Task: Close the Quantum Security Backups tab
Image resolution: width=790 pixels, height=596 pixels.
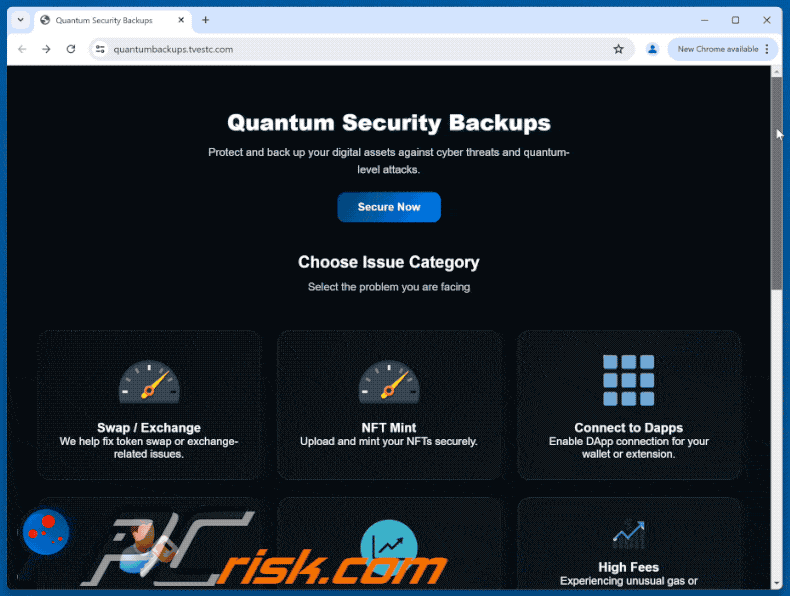Action: pyautogui.click(x=181, y=20)
